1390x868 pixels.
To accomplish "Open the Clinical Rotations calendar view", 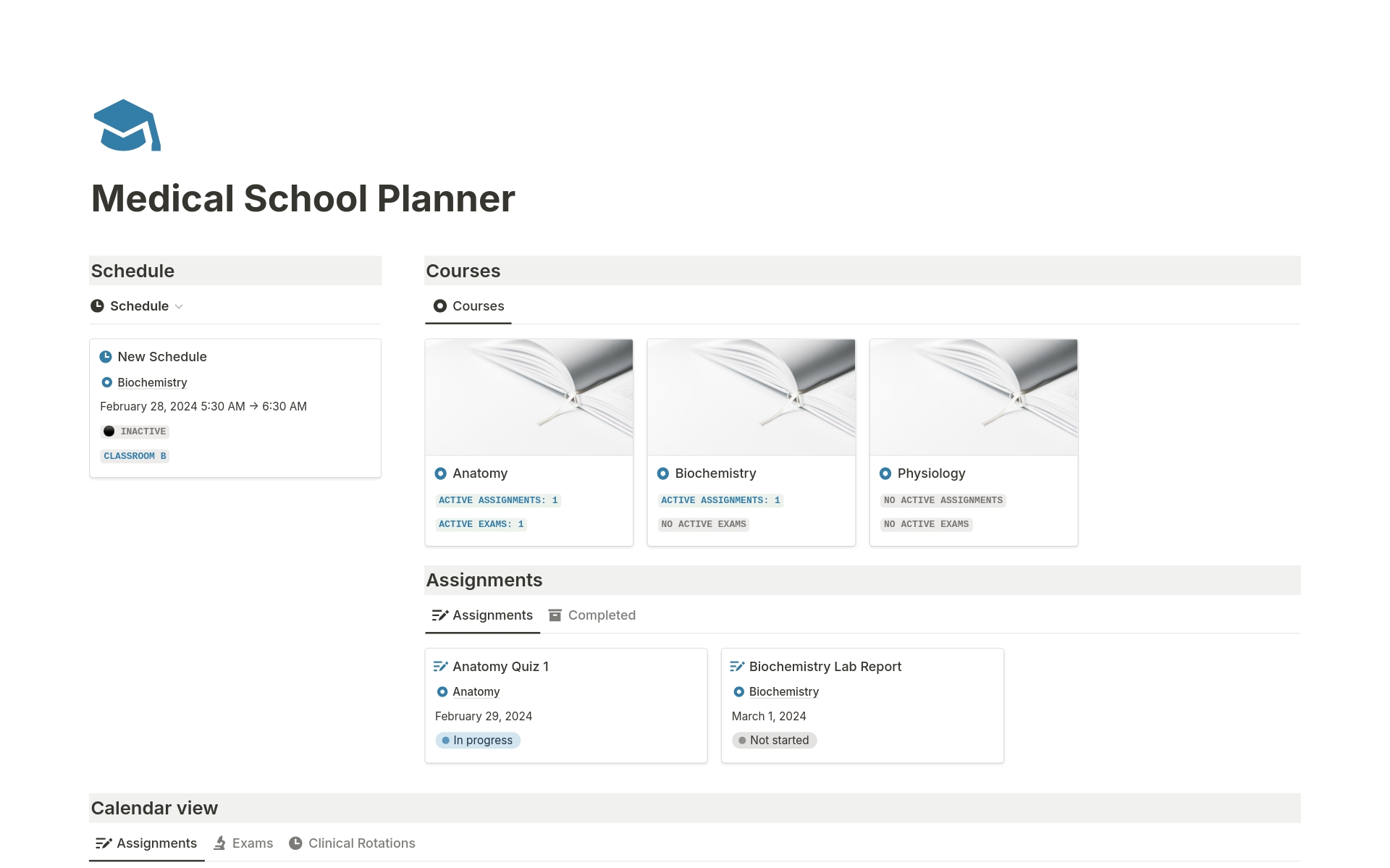I will pyautogui.click(x=363, y=842).
